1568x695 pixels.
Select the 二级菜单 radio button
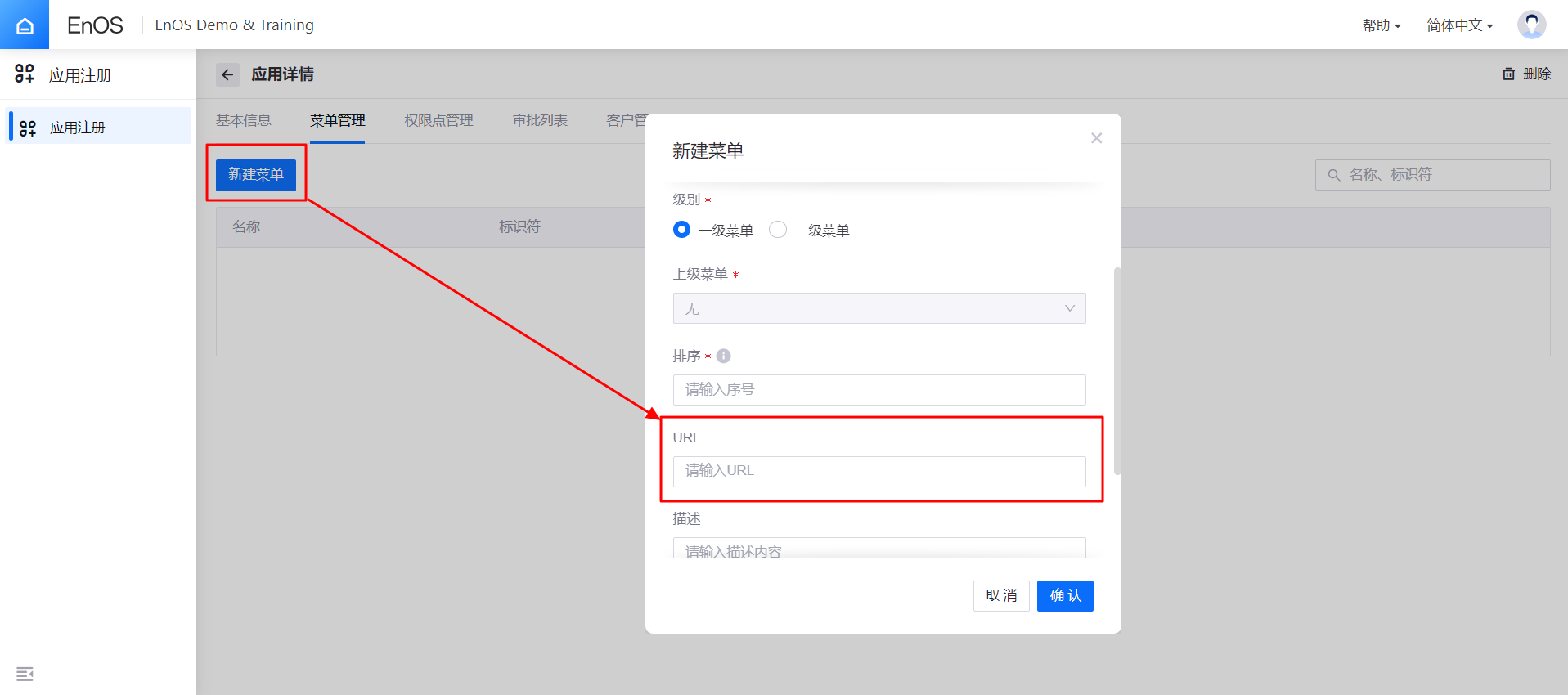pyautogui.click(x=778, y=230)
